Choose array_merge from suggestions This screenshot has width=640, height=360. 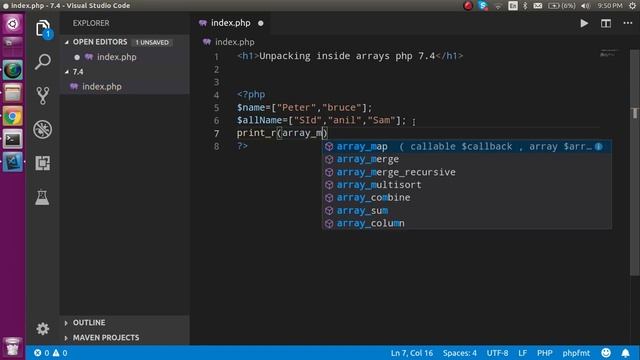tap(467, 159)
